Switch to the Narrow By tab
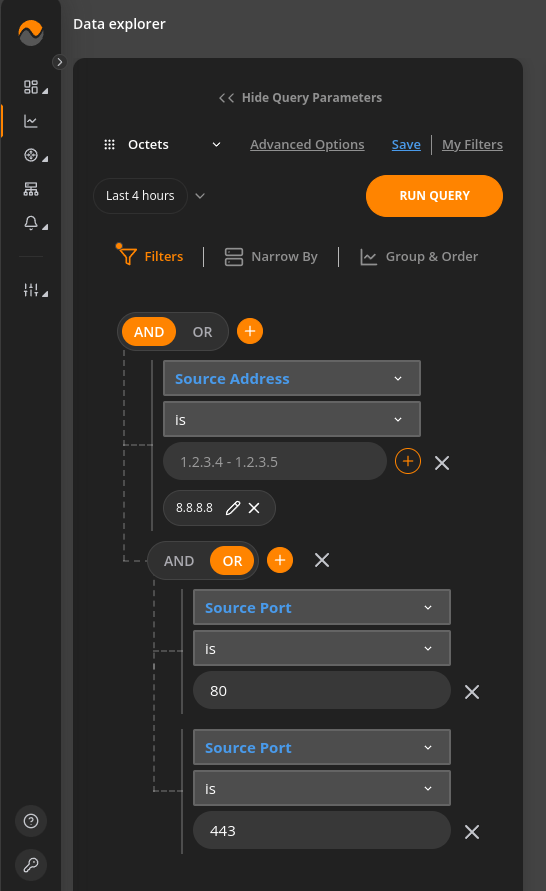Image resolution: width=546 pixels, height=891 pixels. pyautogui.click(x=271, y=257)
